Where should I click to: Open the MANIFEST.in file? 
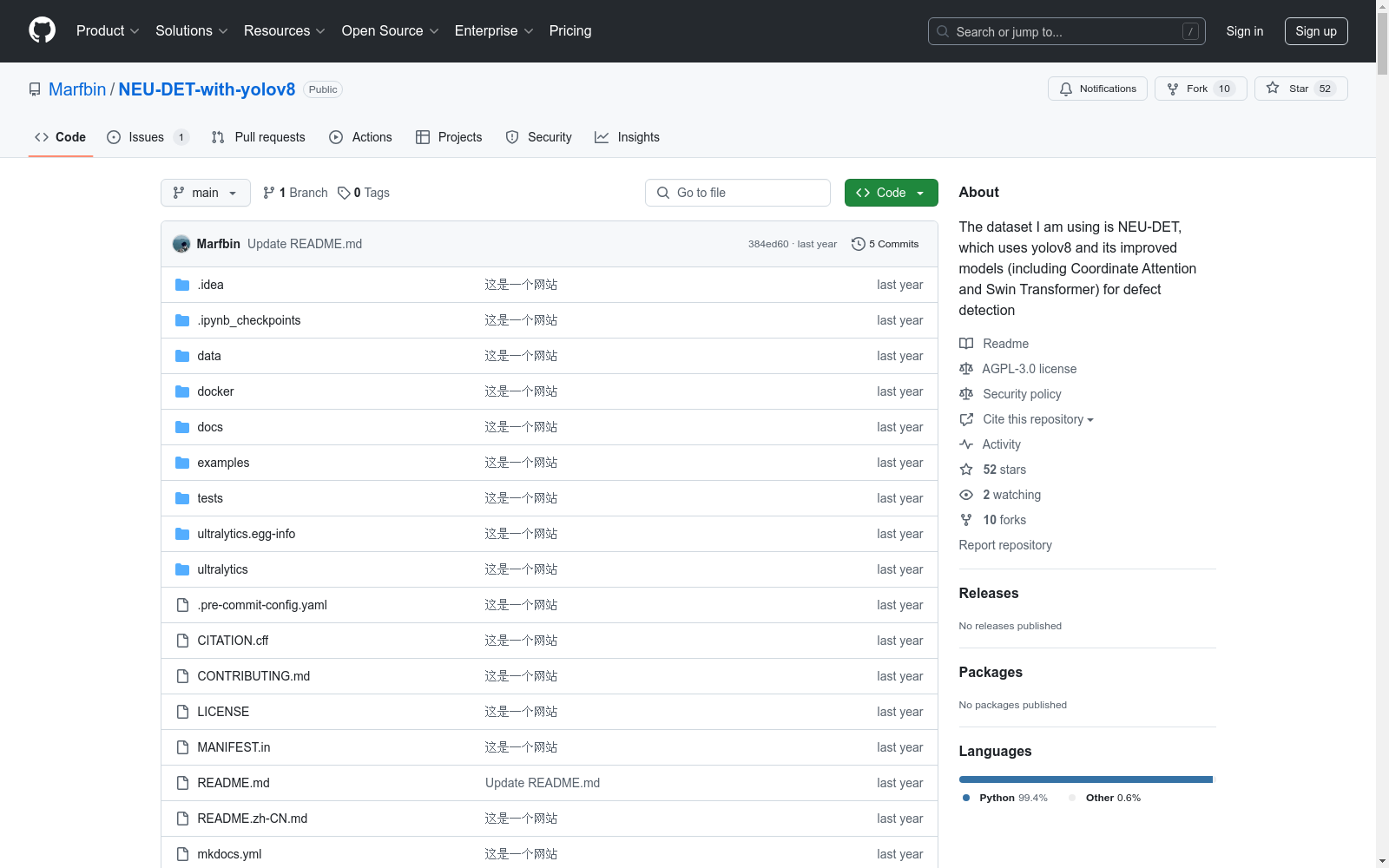[x=234, y=747]
